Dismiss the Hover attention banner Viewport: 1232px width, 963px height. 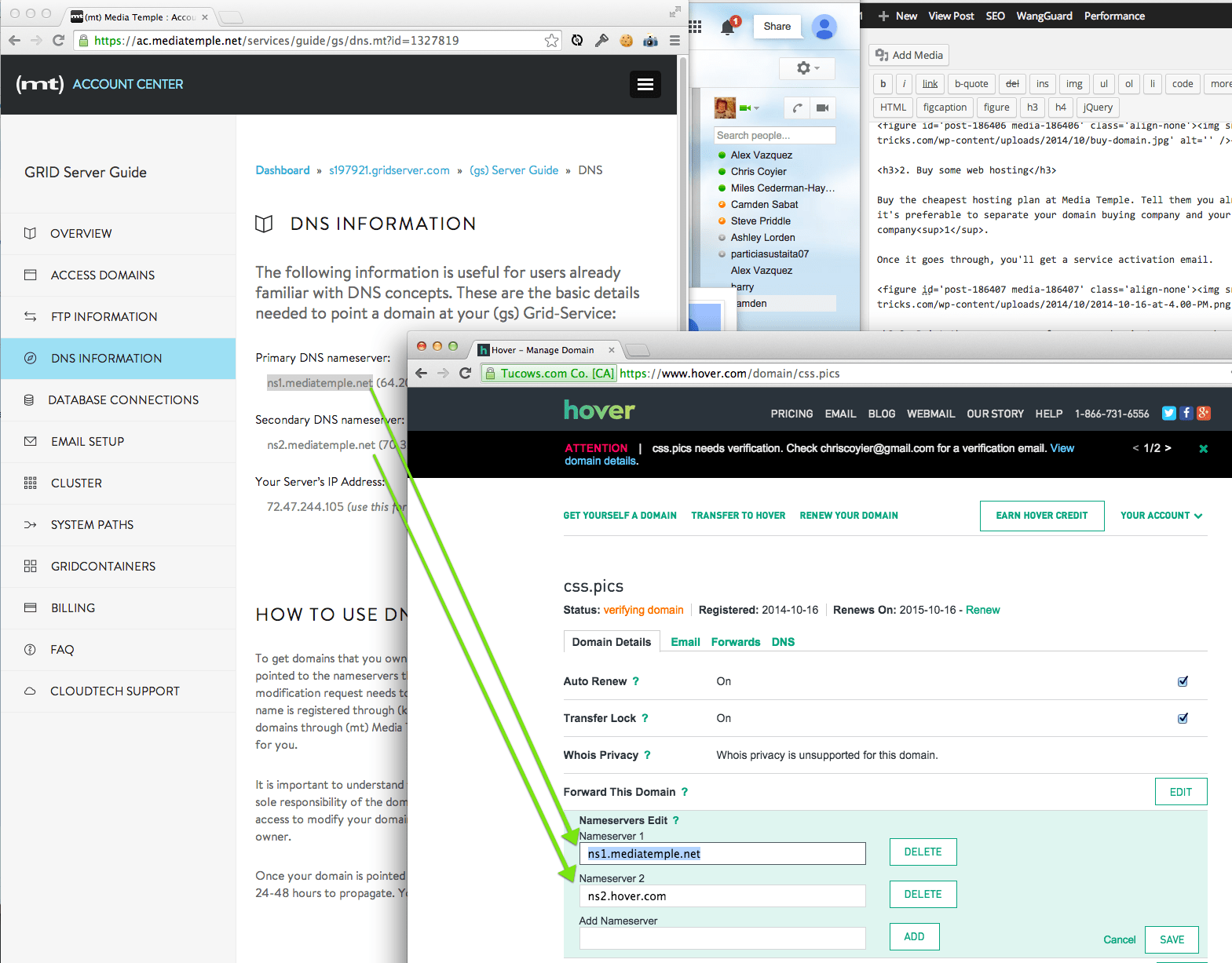point(1203,449)
